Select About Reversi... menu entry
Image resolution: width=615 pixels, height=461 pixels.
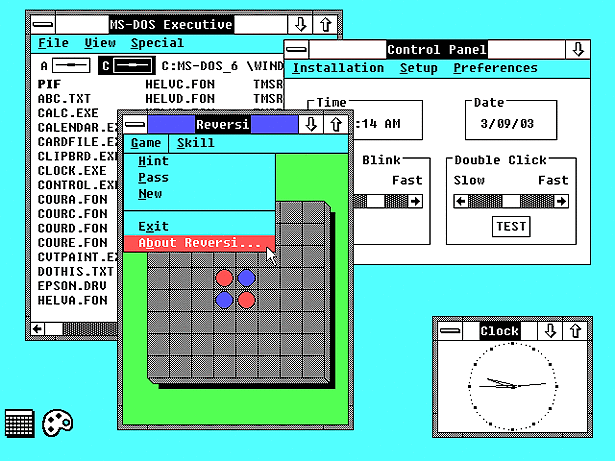coord(199,243)
